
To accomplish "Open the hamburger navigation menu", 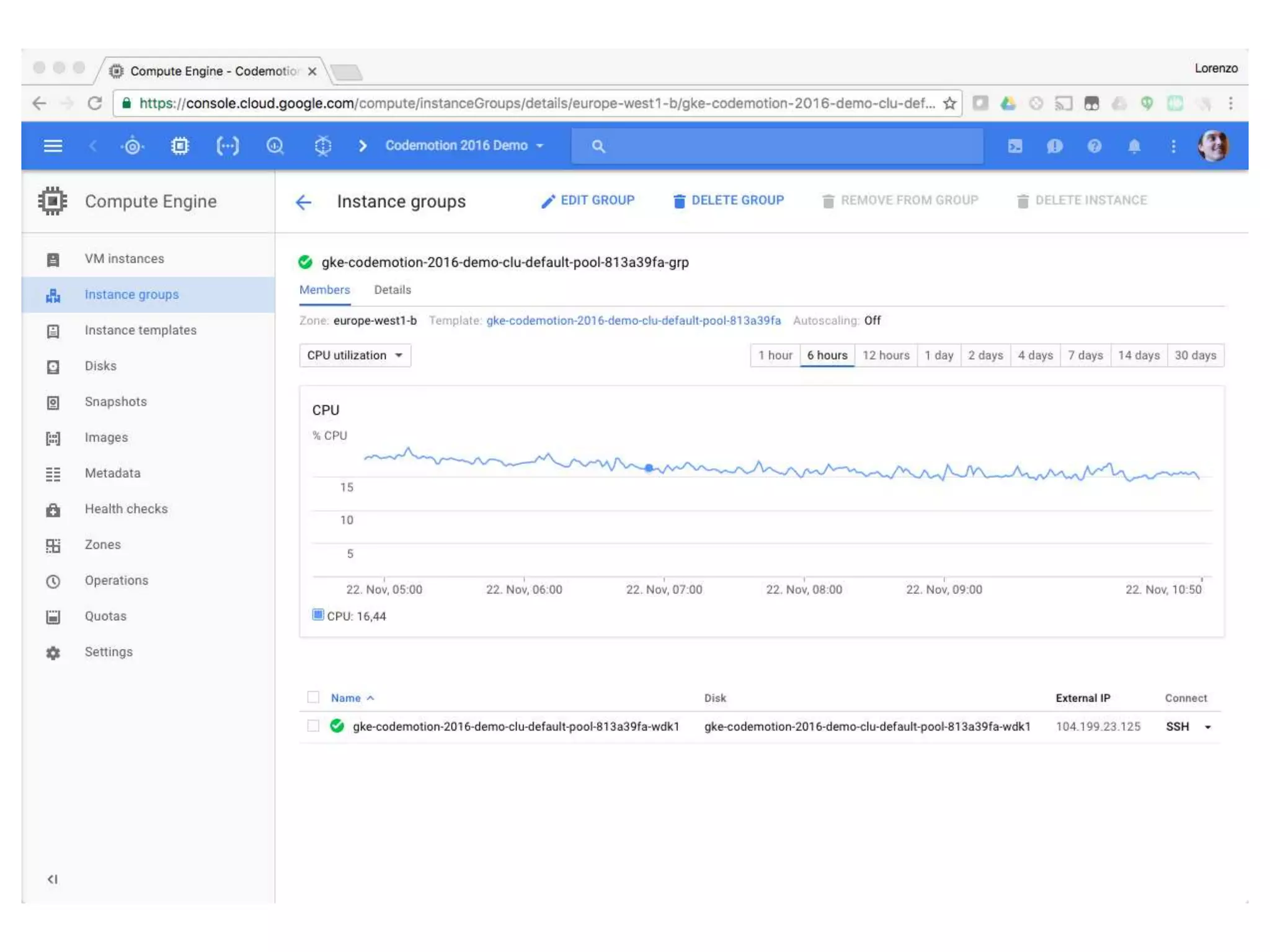I will click(x=53, y=146).
